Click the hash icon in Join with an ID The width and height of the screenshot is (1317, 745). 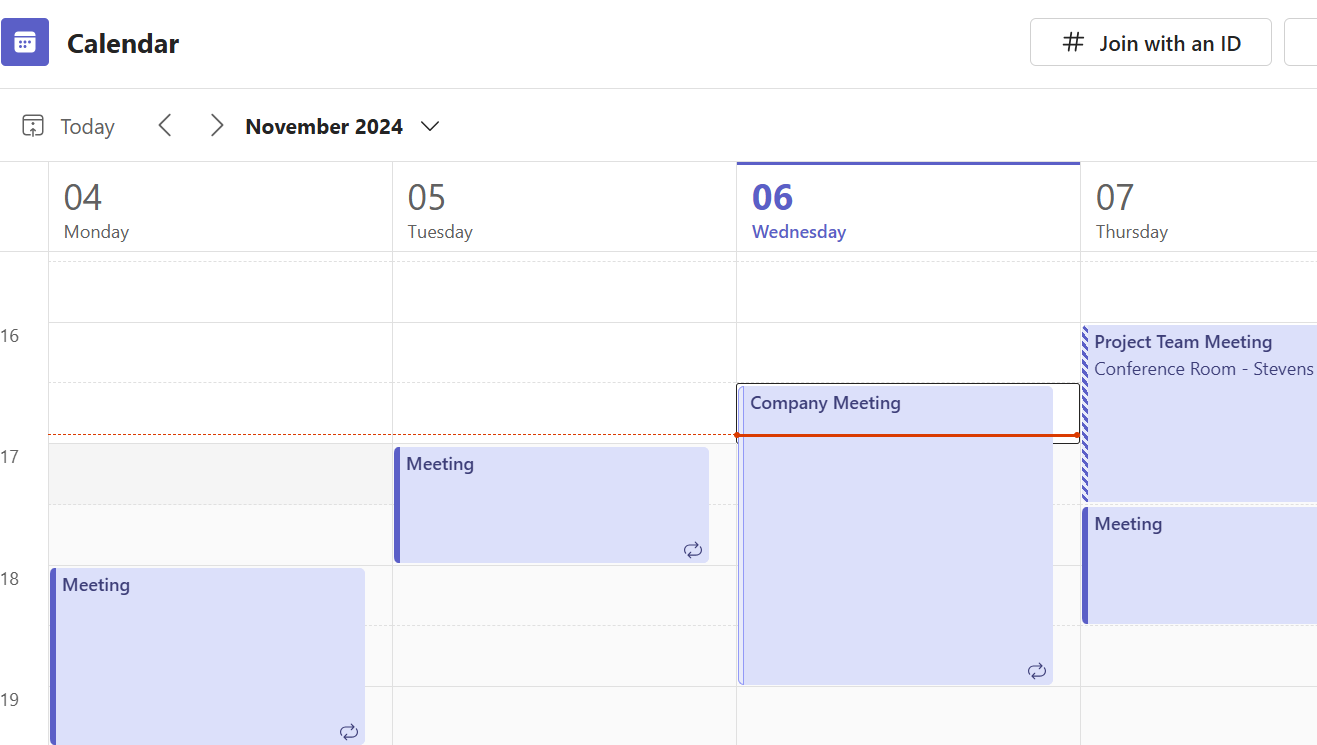(1073, 42)
